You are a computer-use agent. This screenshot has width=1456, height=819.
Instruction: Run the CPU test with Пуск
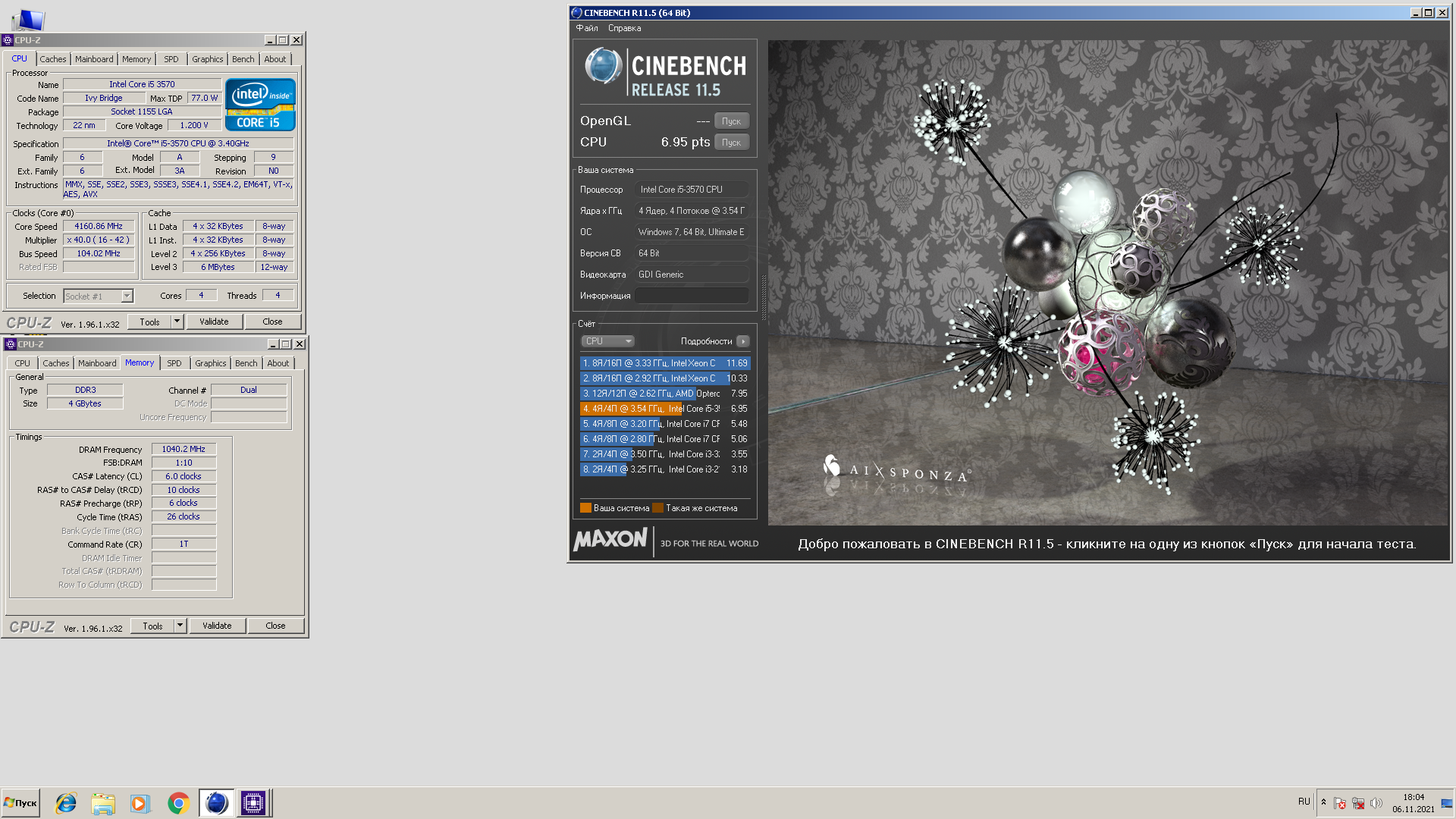[731, 143]
